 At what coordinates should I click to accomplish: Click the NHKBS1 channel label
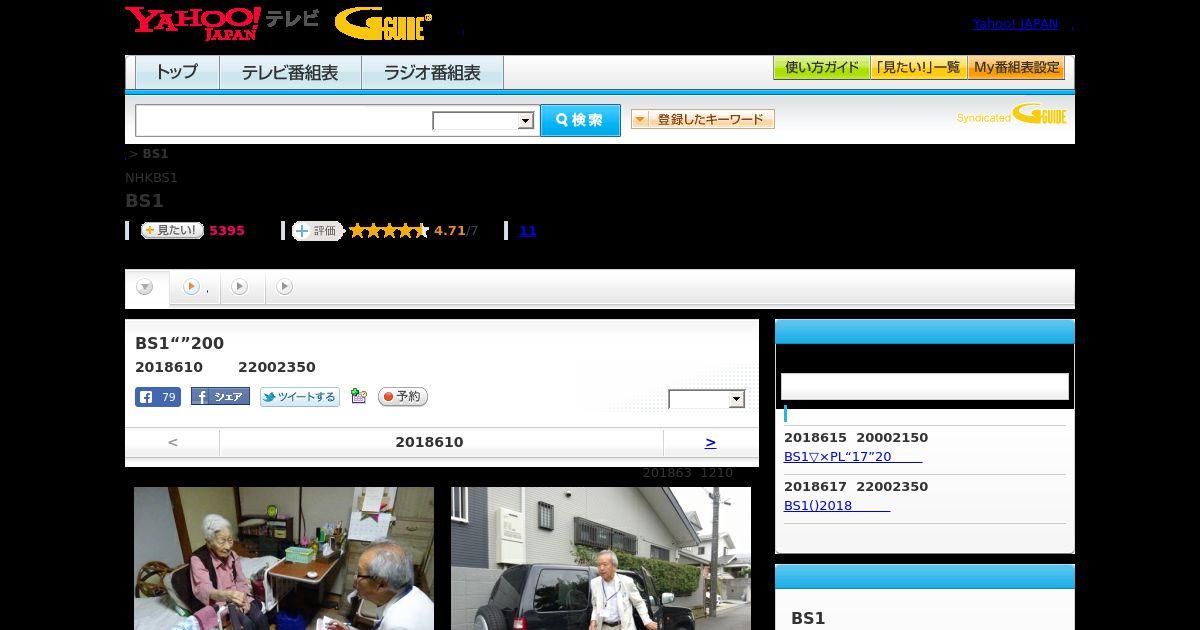point(151,178)
